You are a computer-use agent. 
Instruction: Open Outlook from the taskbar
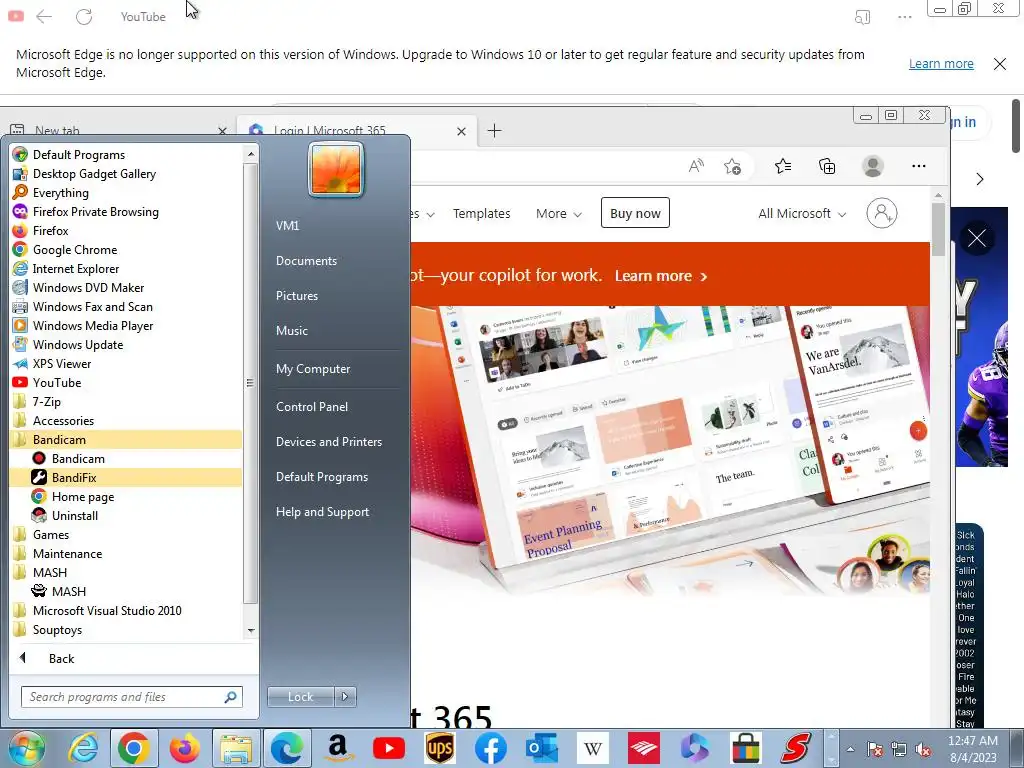tap(542, 748)
